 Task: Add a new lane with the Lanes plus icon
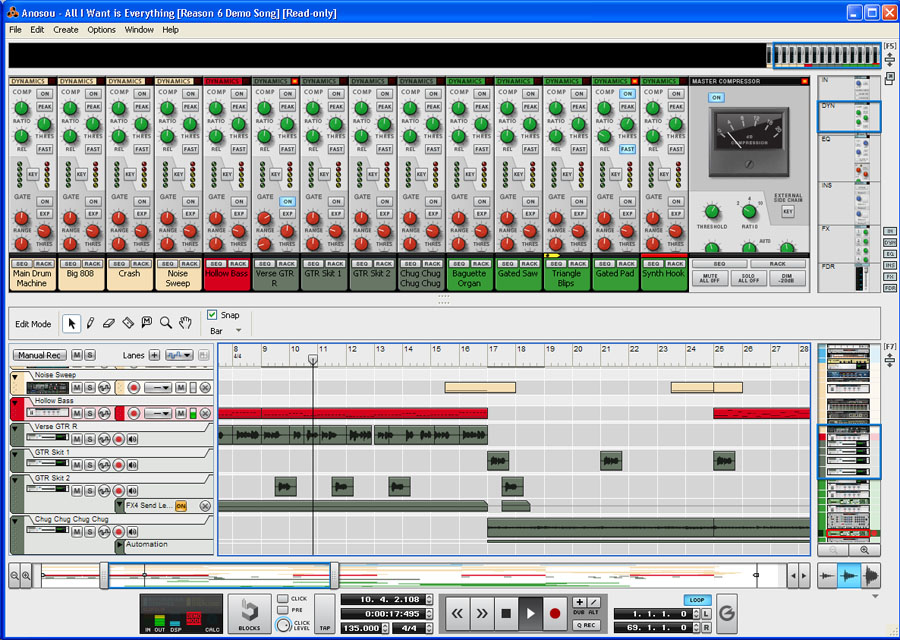[x=154, y=355]
